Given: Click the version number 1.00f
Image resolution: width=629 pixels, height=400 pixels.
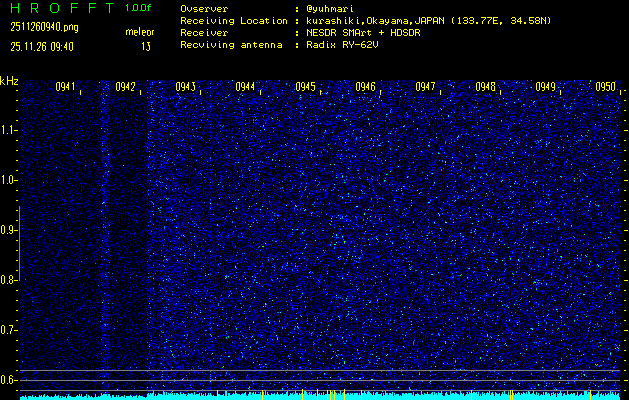Looking at the screenshot, I should 138,8.
